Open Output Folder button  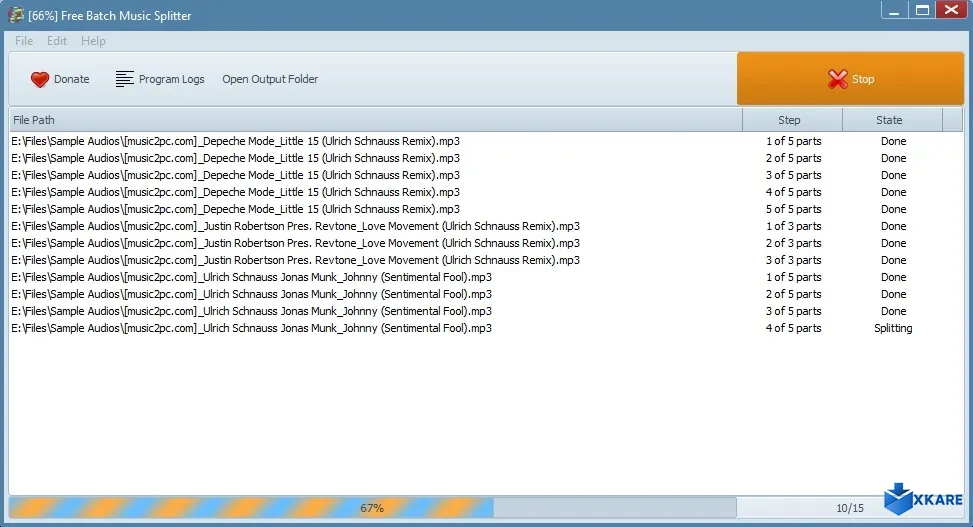(x=270, y=79)
